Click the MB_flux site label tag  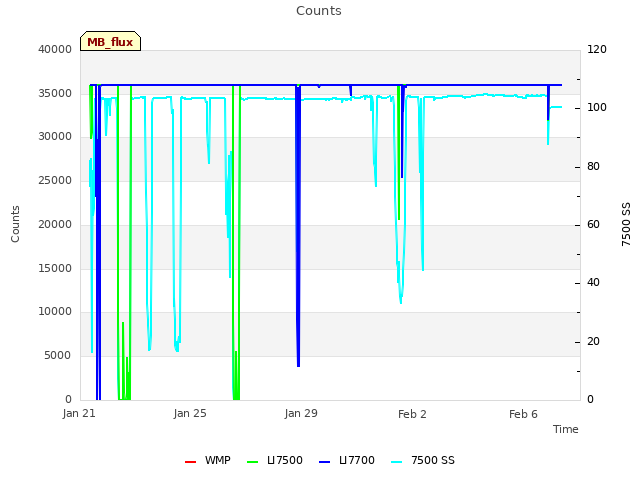click(x=110, y=41)
